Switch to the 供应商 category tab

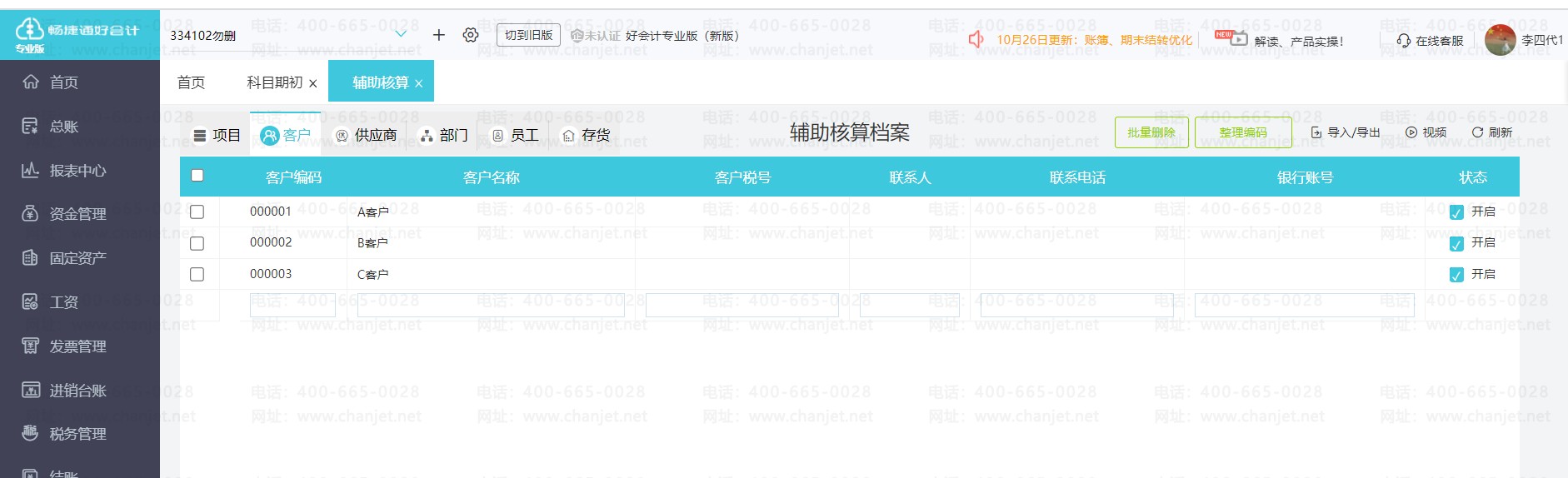(x=366, y=135)
